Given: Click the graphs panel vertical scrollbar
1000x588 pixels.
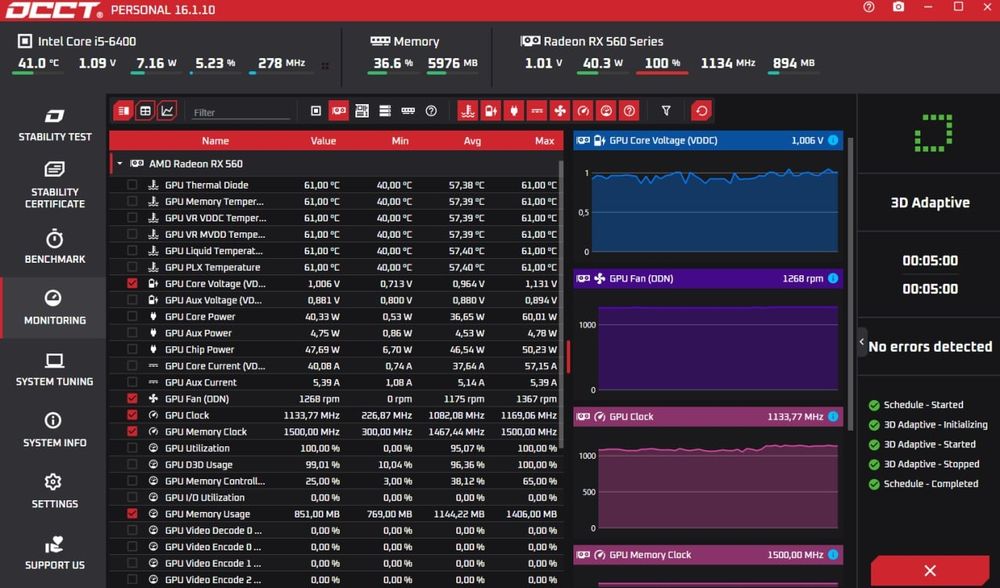Looking at the screenshot, I should pos(851,284).
